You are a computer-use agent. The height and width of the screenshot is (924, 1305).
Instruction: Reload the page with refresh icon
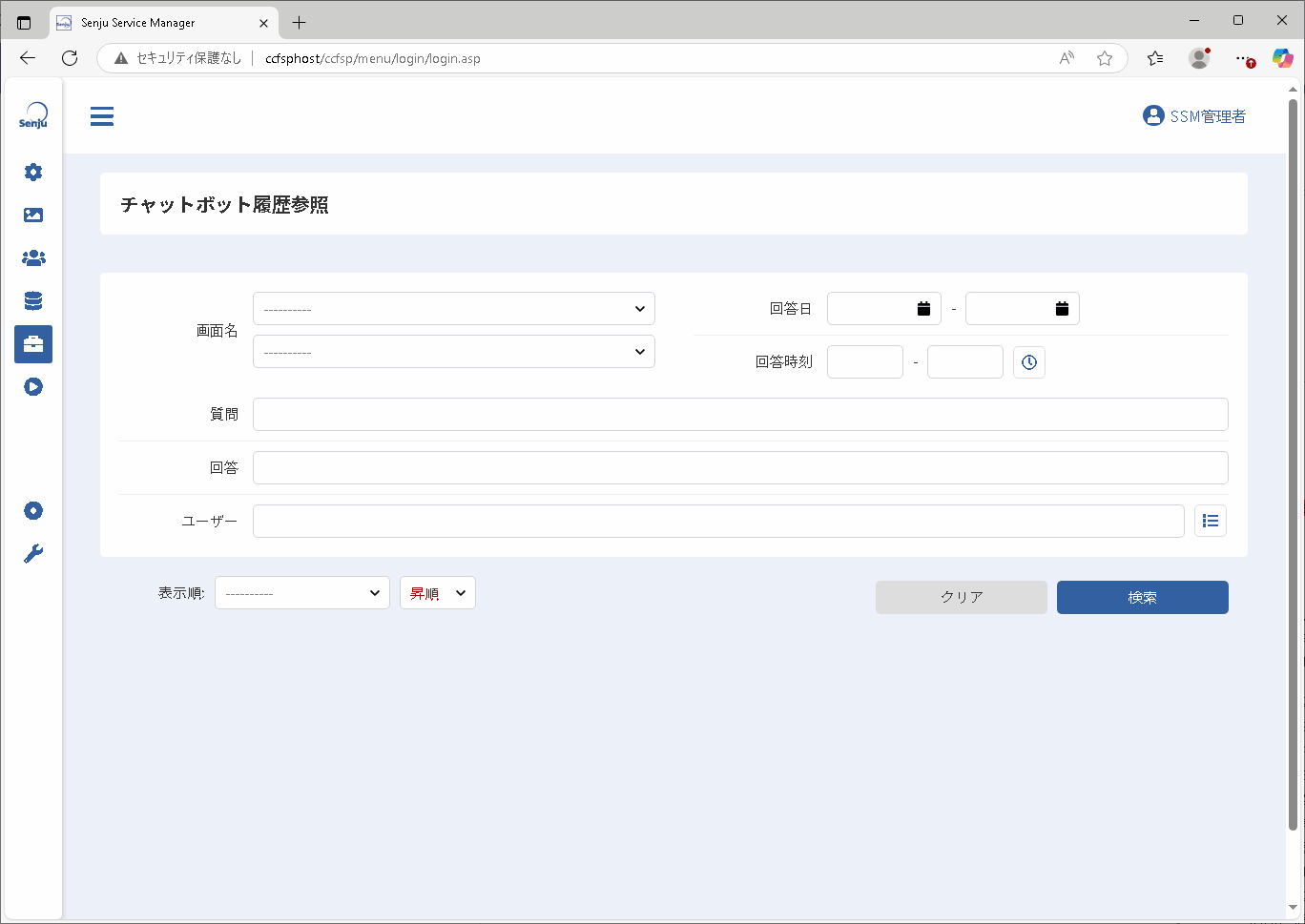click(x=70, y=58)
